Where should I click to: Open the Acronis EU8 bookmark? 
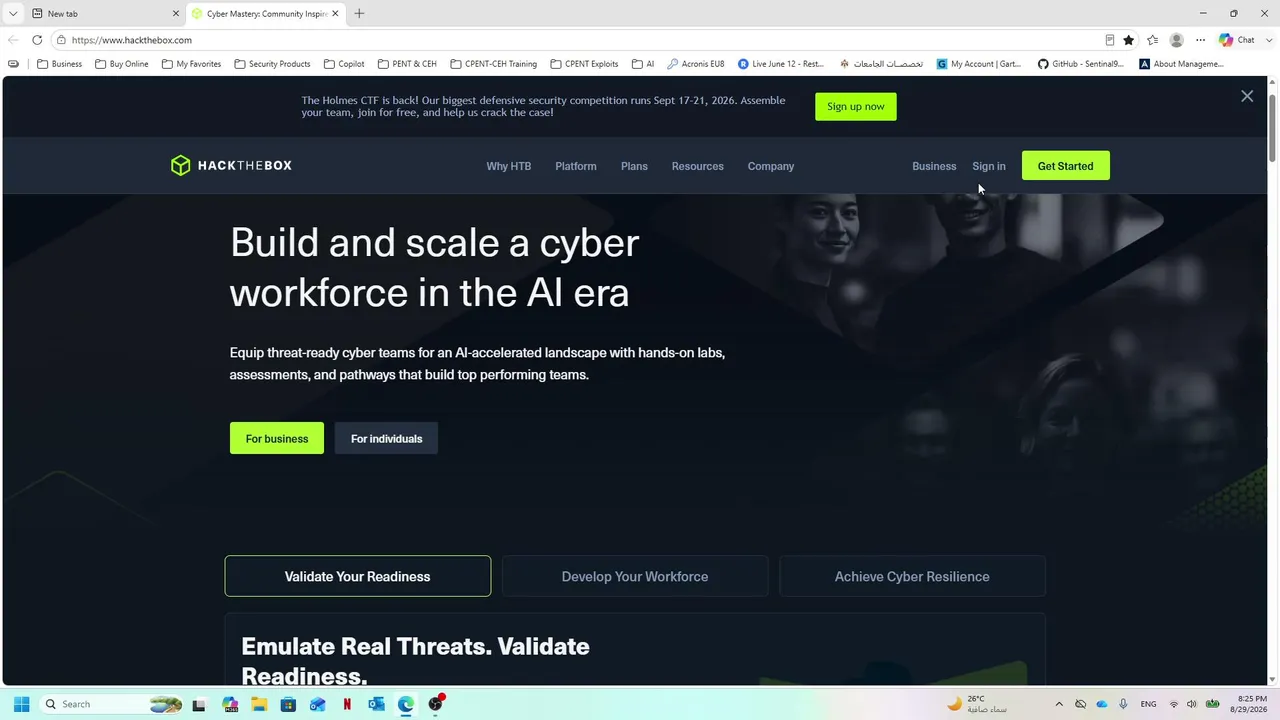coord(695,64)
